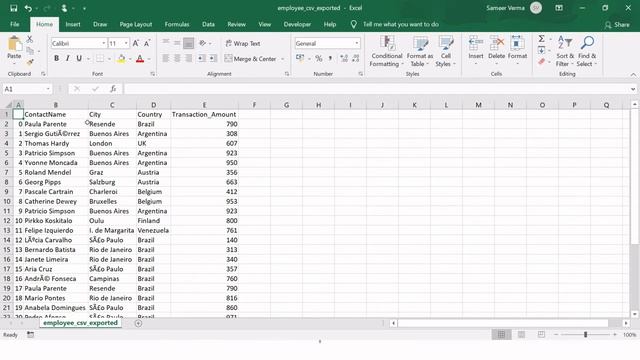Click Cell Styles button
The width and height of the screenshot is (640, 360).
(445, 51)
